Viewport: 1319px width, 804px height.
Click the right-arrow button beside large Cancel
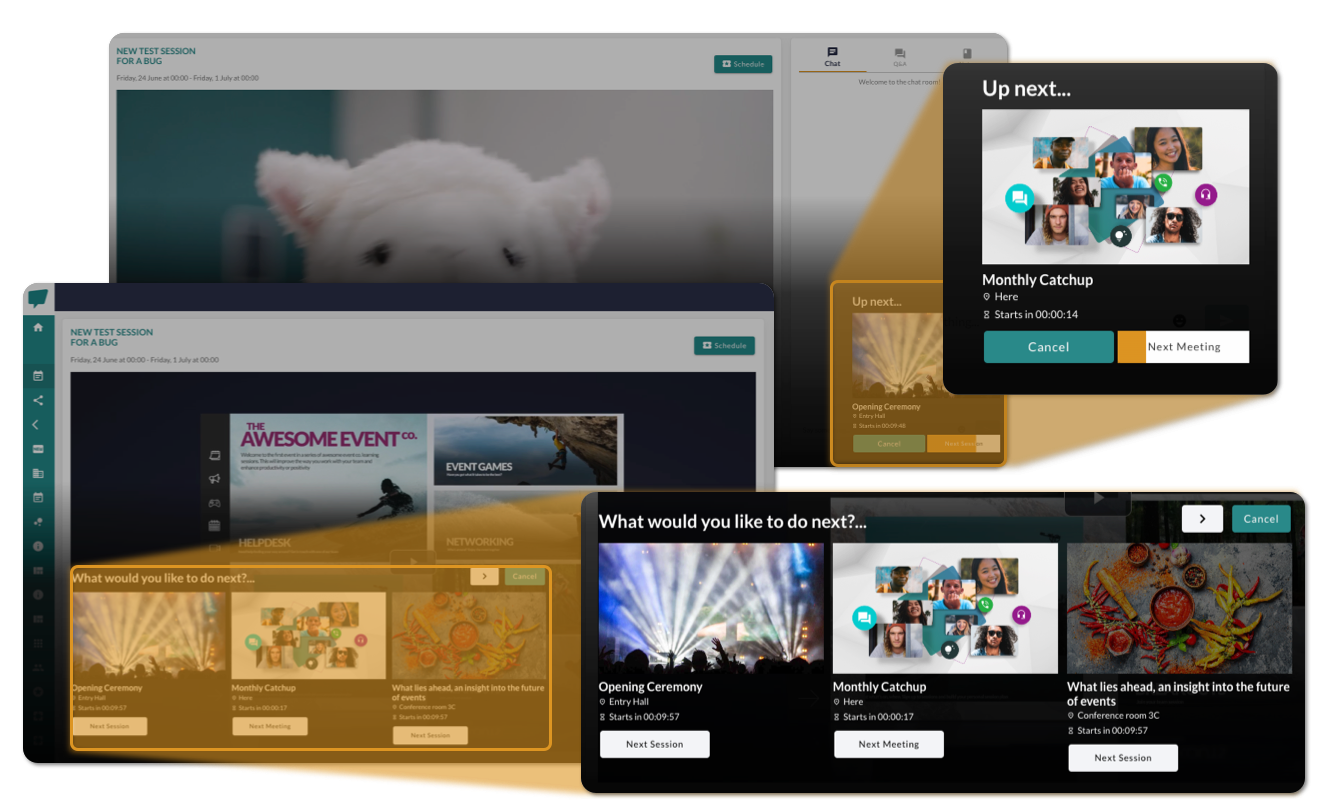pyautogui.click(x=1201, y=519)
